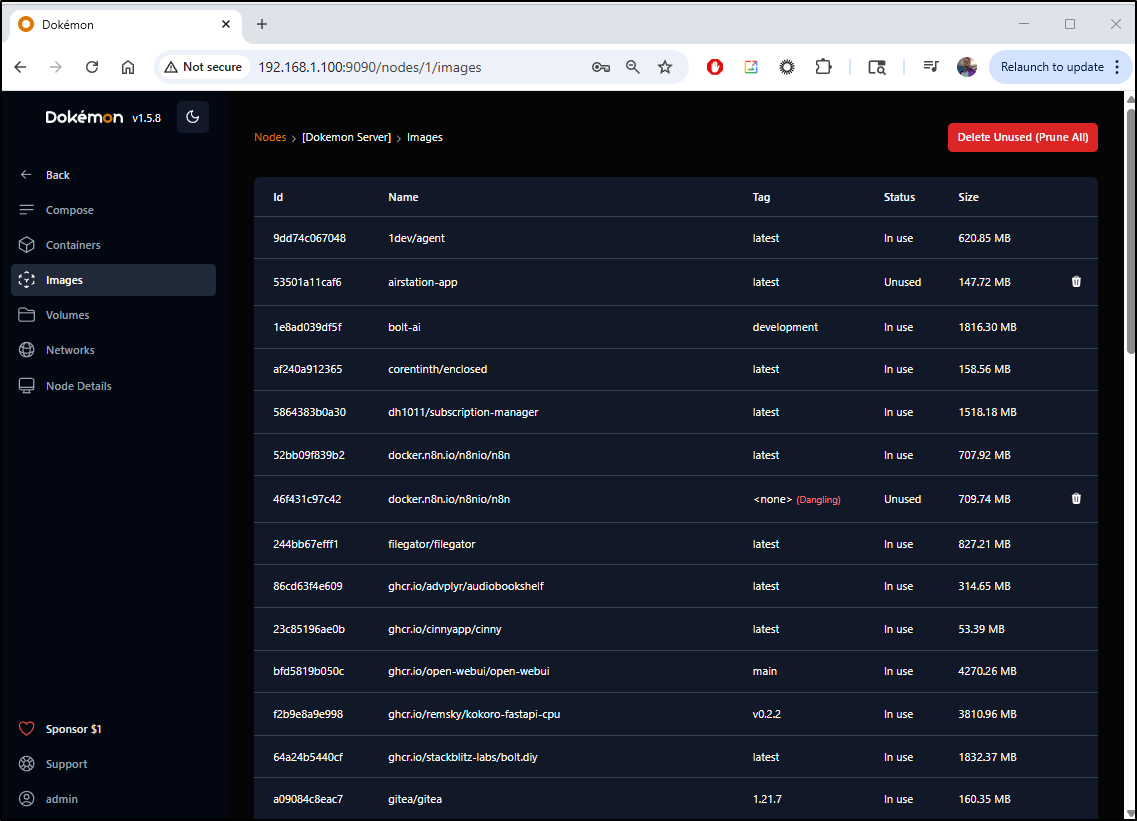Reload the page
This screenshot has width=1137, height=821.
tap(92, 67)
